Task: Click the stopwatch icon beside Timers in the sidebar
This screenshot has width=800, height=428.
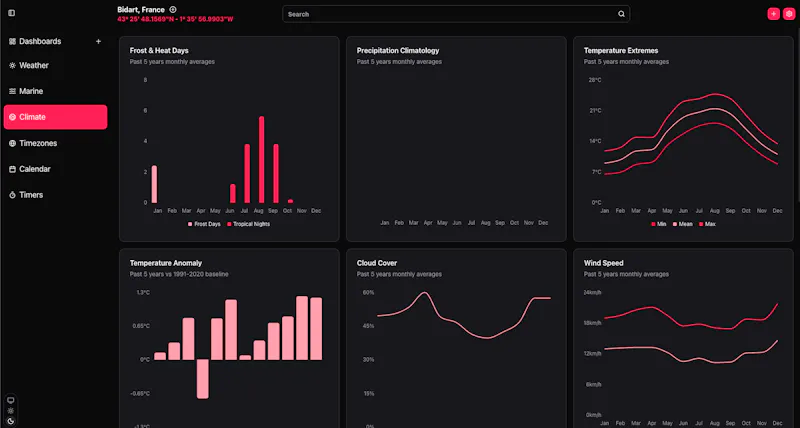Action: point(12,195)
